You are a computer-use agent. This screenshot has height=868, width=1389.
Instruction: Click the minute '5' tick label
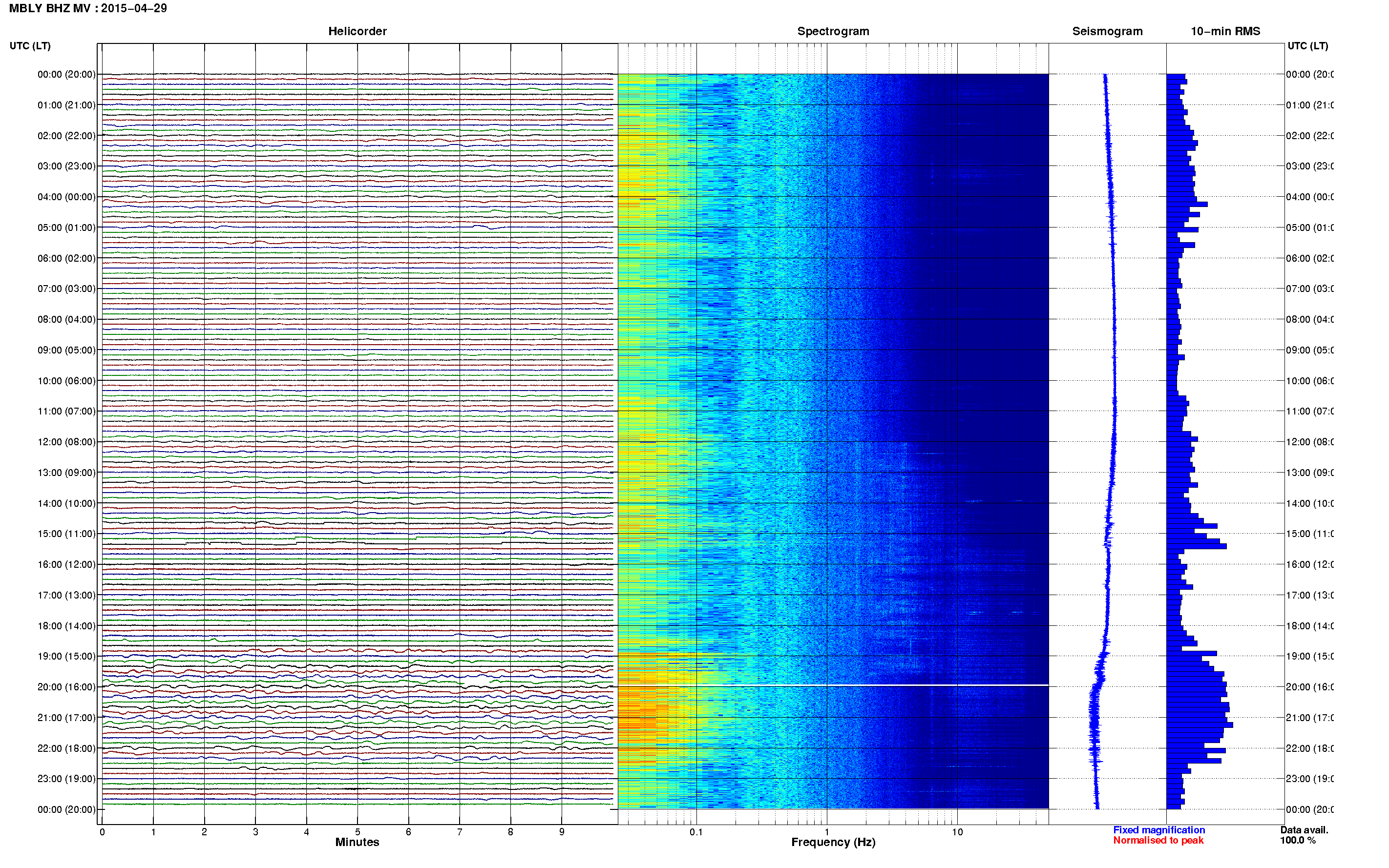click(x=357, y=832)
